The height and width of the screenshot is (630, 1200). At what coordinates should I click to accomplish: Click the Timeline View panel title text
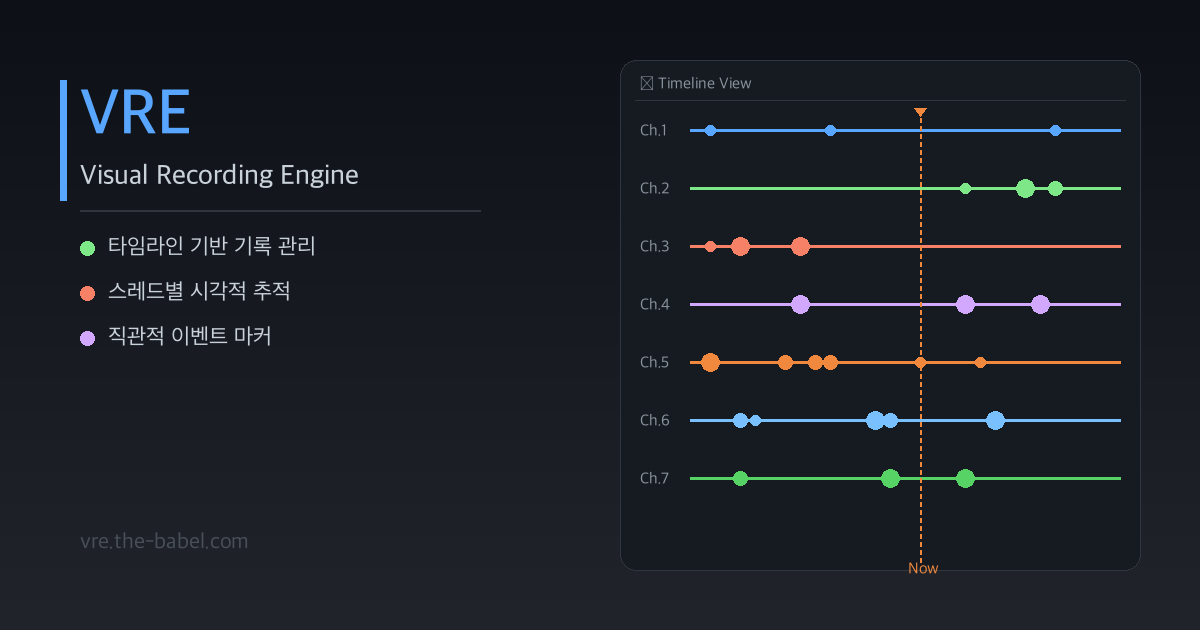coord(704,83)
